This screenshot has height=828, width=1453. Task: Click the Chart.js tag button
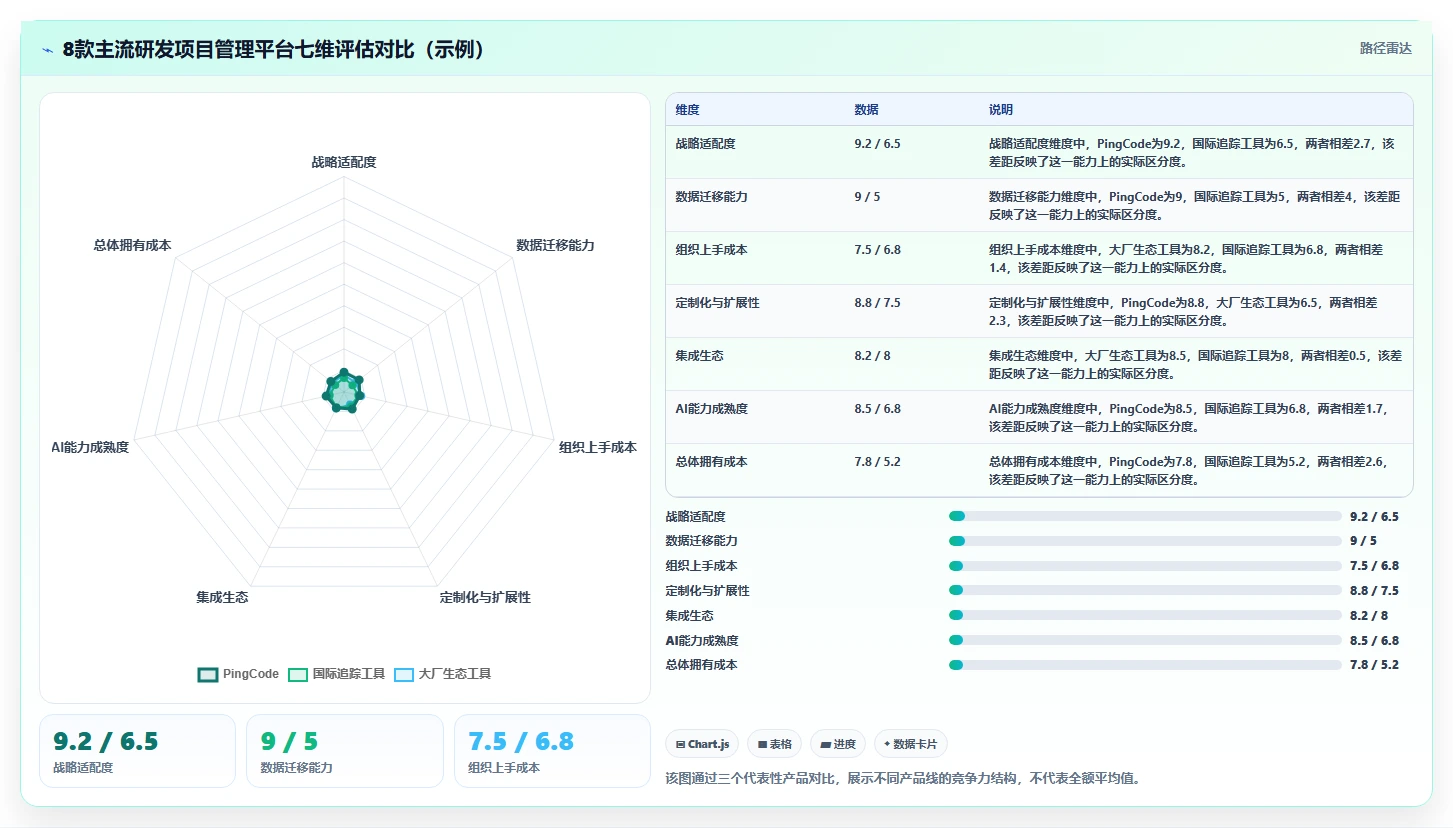click(702, 744)
